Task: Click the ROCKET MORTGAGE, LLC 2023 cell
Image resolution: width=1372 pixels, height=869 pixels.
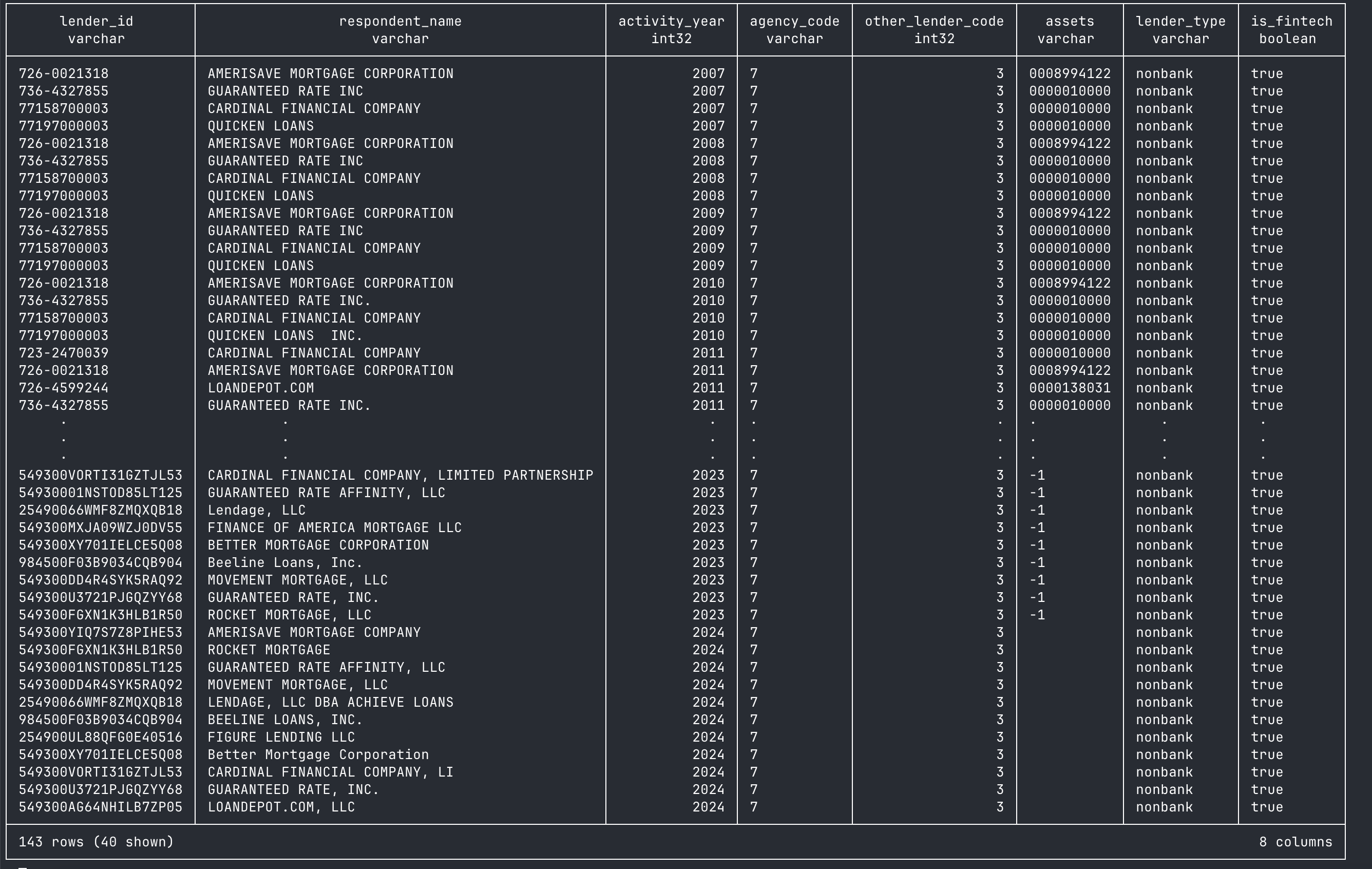Action: [289, 615]
